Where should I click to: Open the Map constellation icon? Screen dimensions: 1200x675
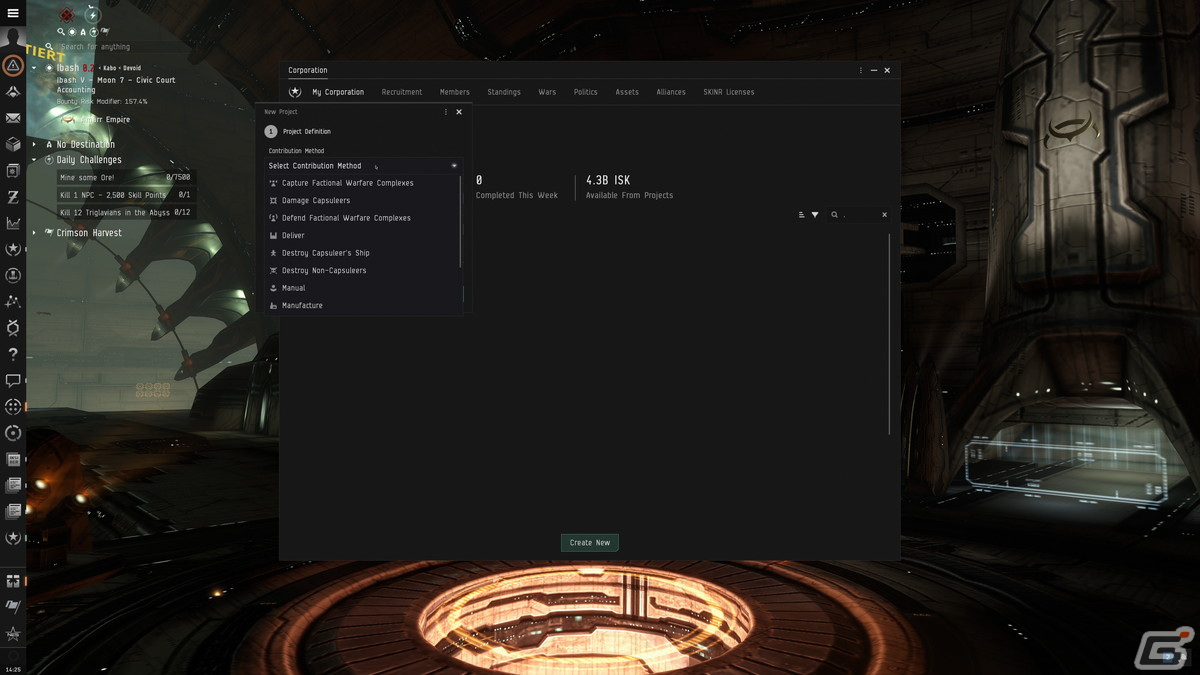tap(13, 301)
